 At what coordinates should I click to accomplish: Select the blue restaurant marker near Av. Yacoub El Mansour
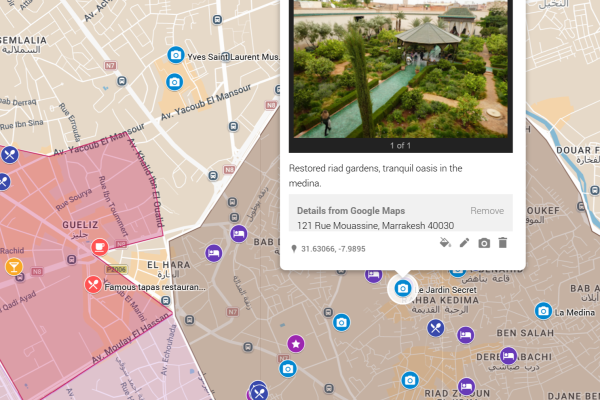click(x=10, y=155)
